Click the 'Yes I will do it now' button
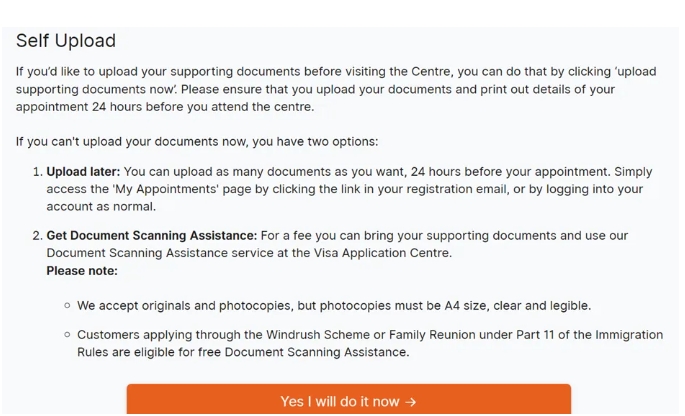The height and width of the screenshot is (416, 685). 348,400
